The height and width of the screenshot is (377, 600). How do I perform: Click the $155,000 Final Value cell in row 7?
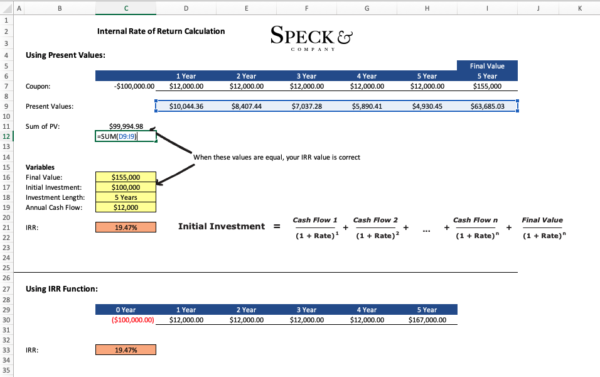[x=487, y=86]
